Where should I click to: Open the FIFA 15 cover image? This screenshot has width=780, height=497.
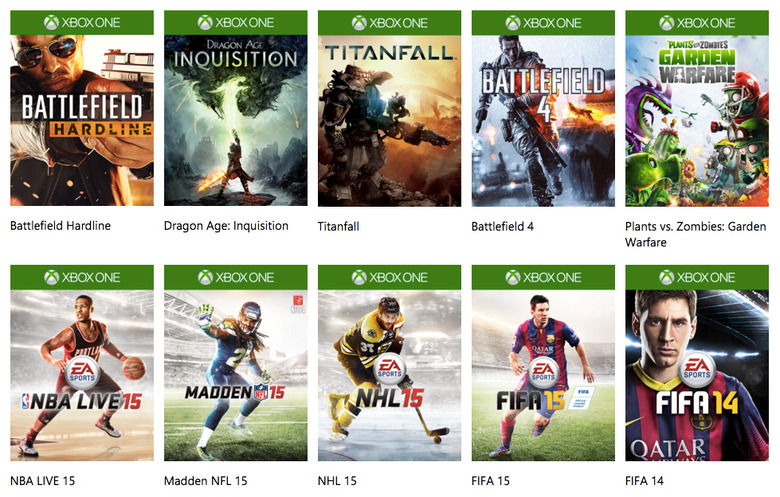(x=543, y=363)
